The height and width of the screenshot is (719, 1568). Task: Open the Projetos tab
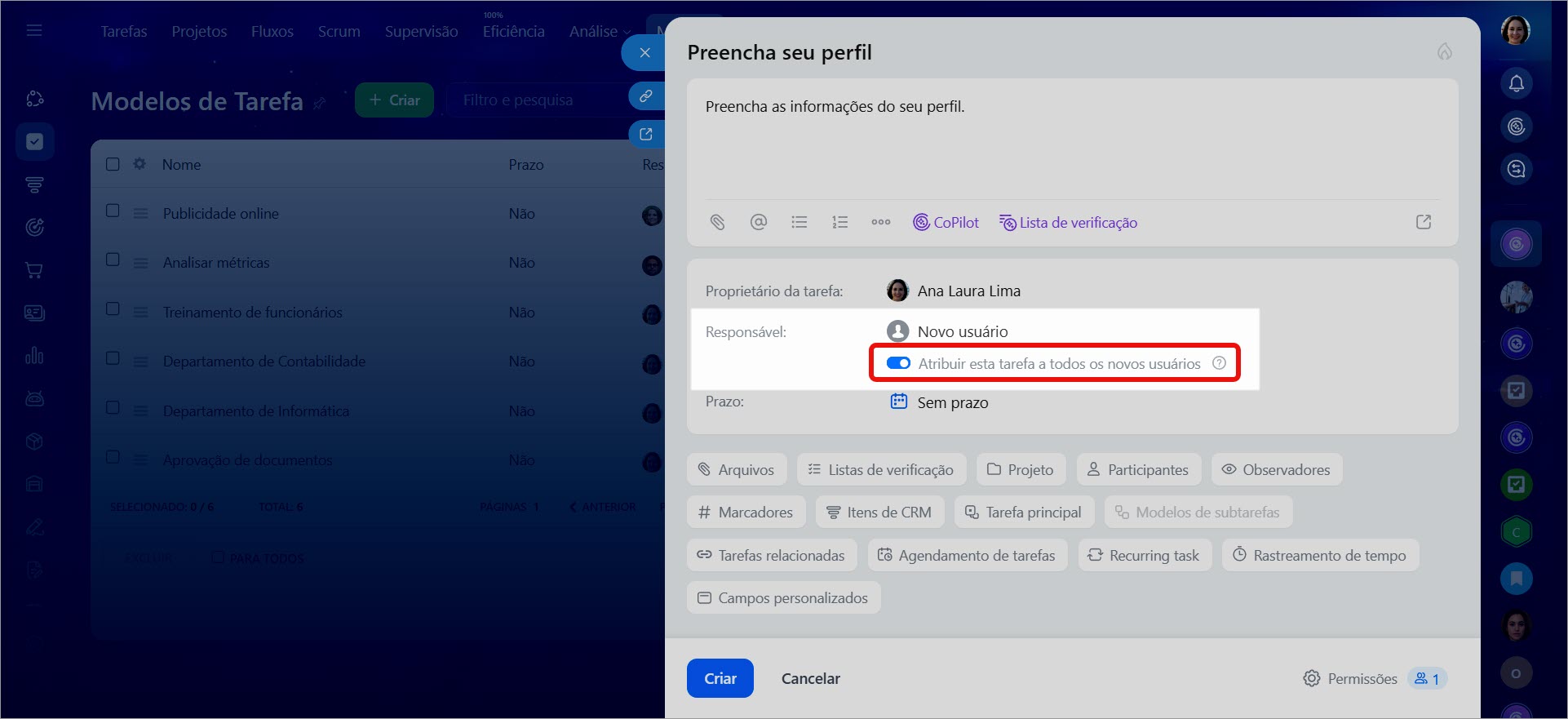[199, 31]
